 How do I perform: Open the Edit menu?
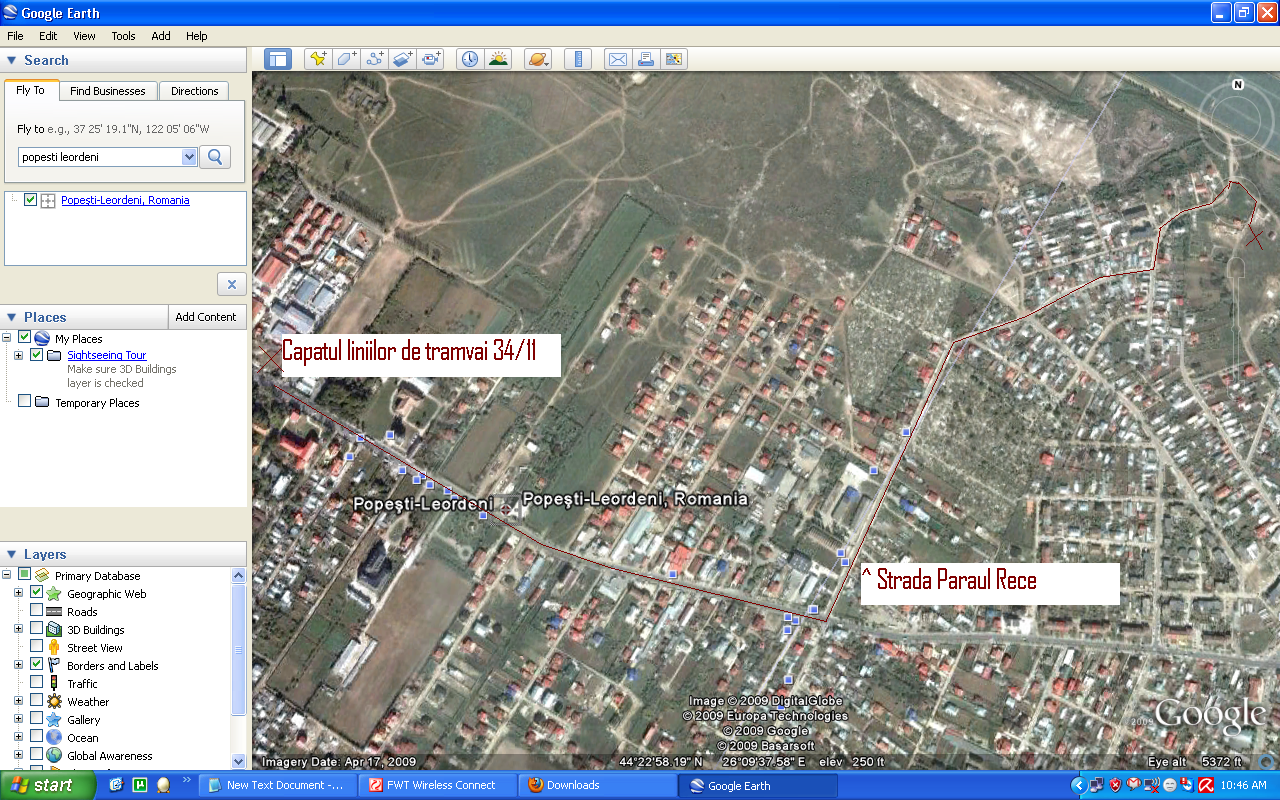pos(48,36)
